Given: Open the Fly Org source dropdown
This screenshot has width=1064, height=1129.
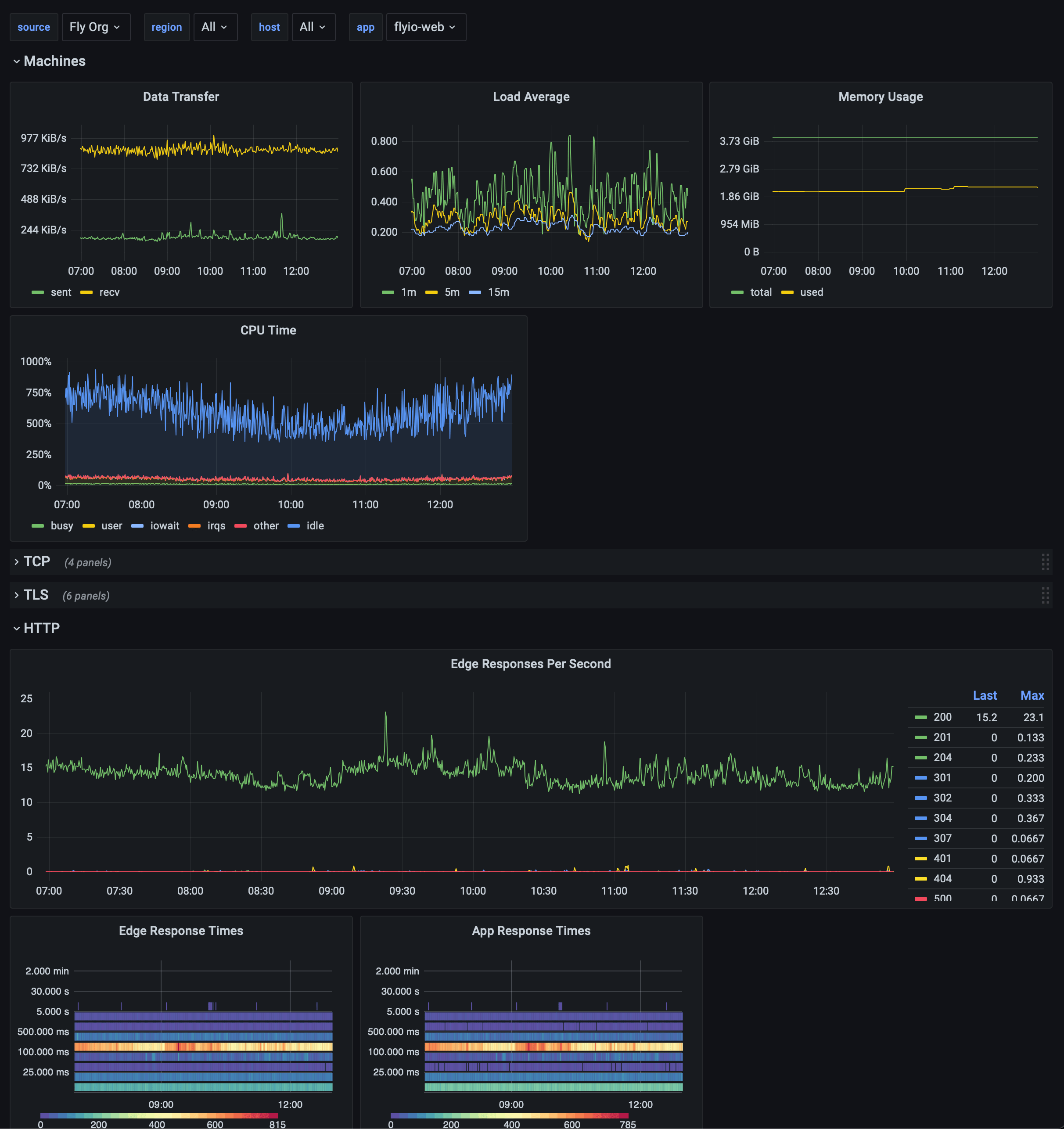Looking at the screenshot, I should (x=95, y=27).
